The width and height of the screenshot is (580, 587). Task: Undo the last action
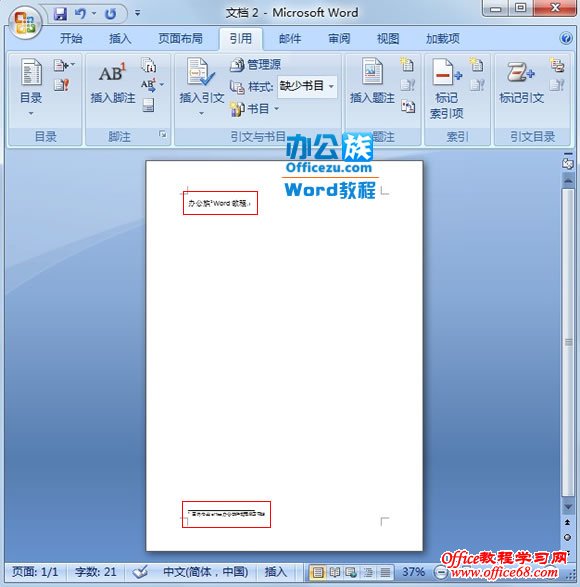pyautogui.click(x=80, y=14)
